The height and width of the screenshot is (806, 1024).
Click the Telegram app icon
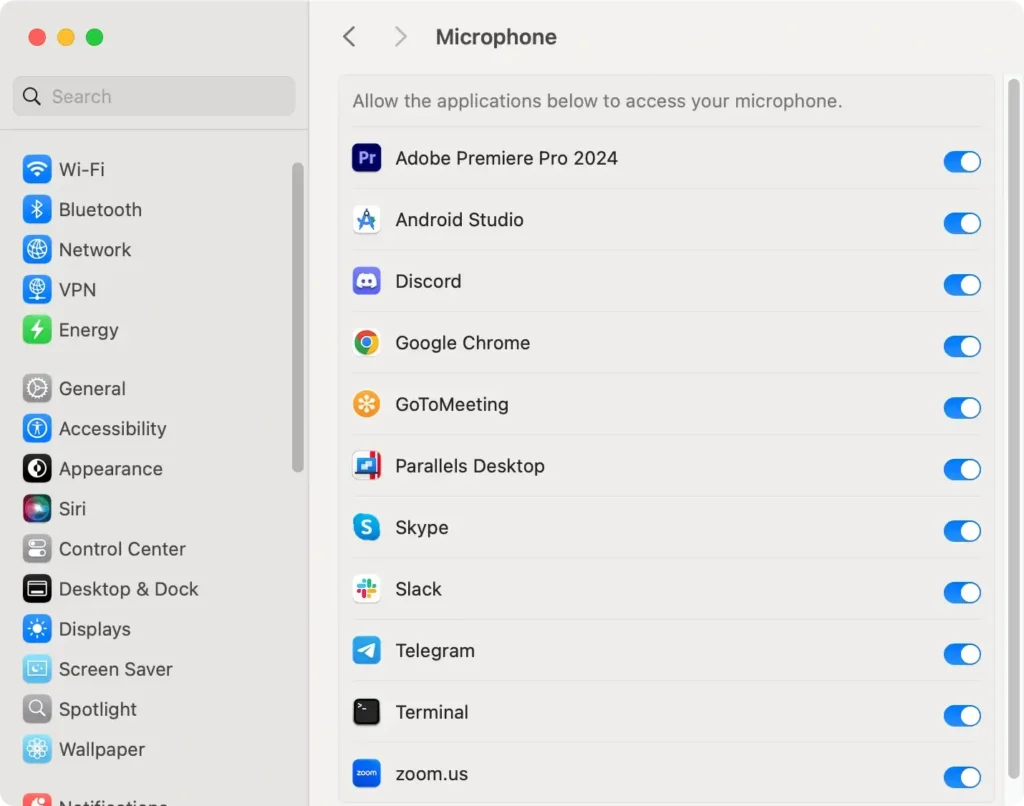point(366,651)
